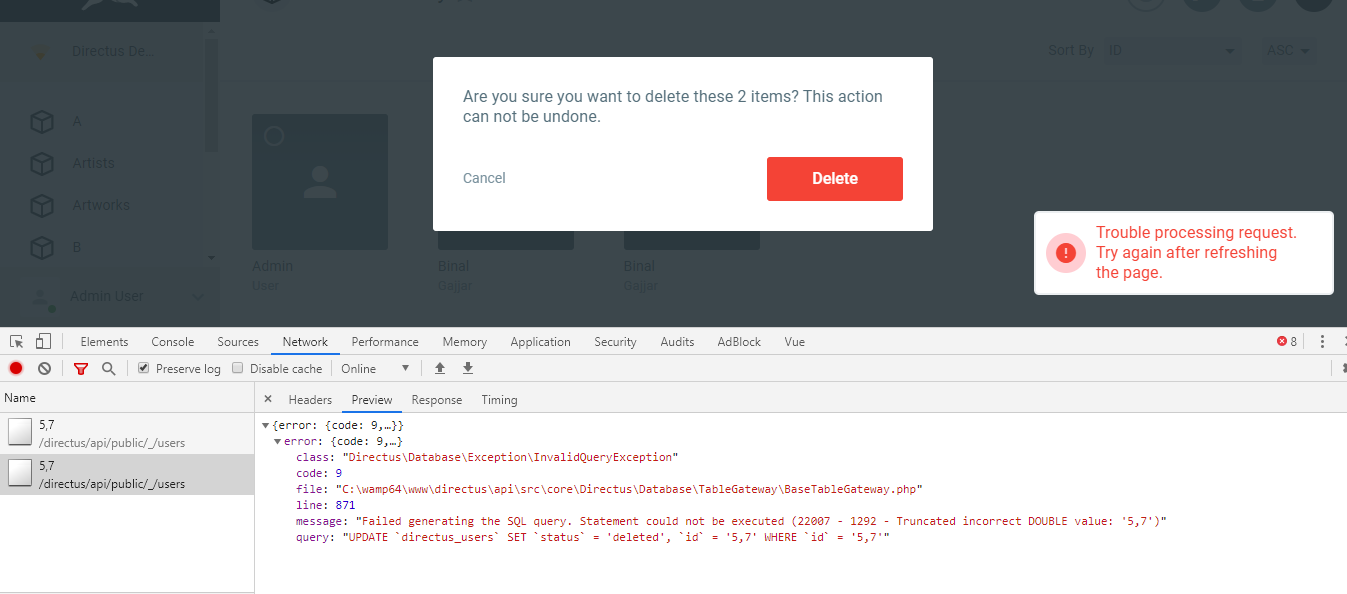Viewport: 1347px width, 594px height.
Task: Open the Artists collection box icon
Action: coord(42,163)
